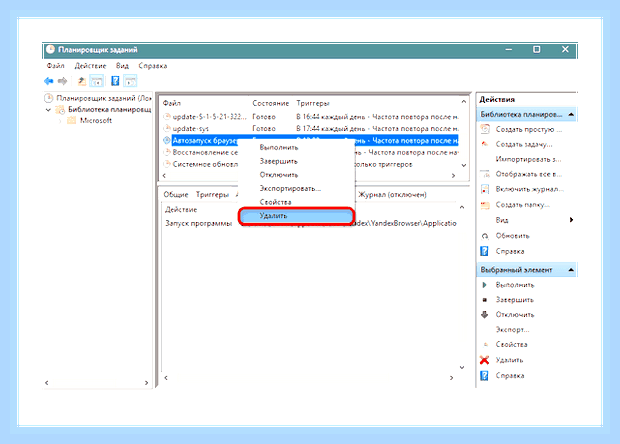The image size is (620, 444).
Task: Click details pane scroll up arrow
Action: [x=462, y=207]
